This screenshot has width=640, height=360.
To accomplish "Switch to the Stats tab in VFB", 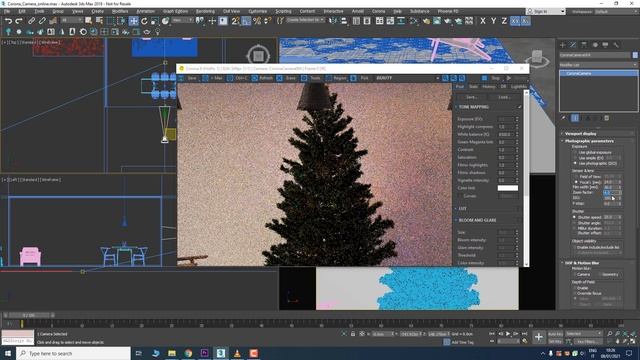I will [473, 87].
